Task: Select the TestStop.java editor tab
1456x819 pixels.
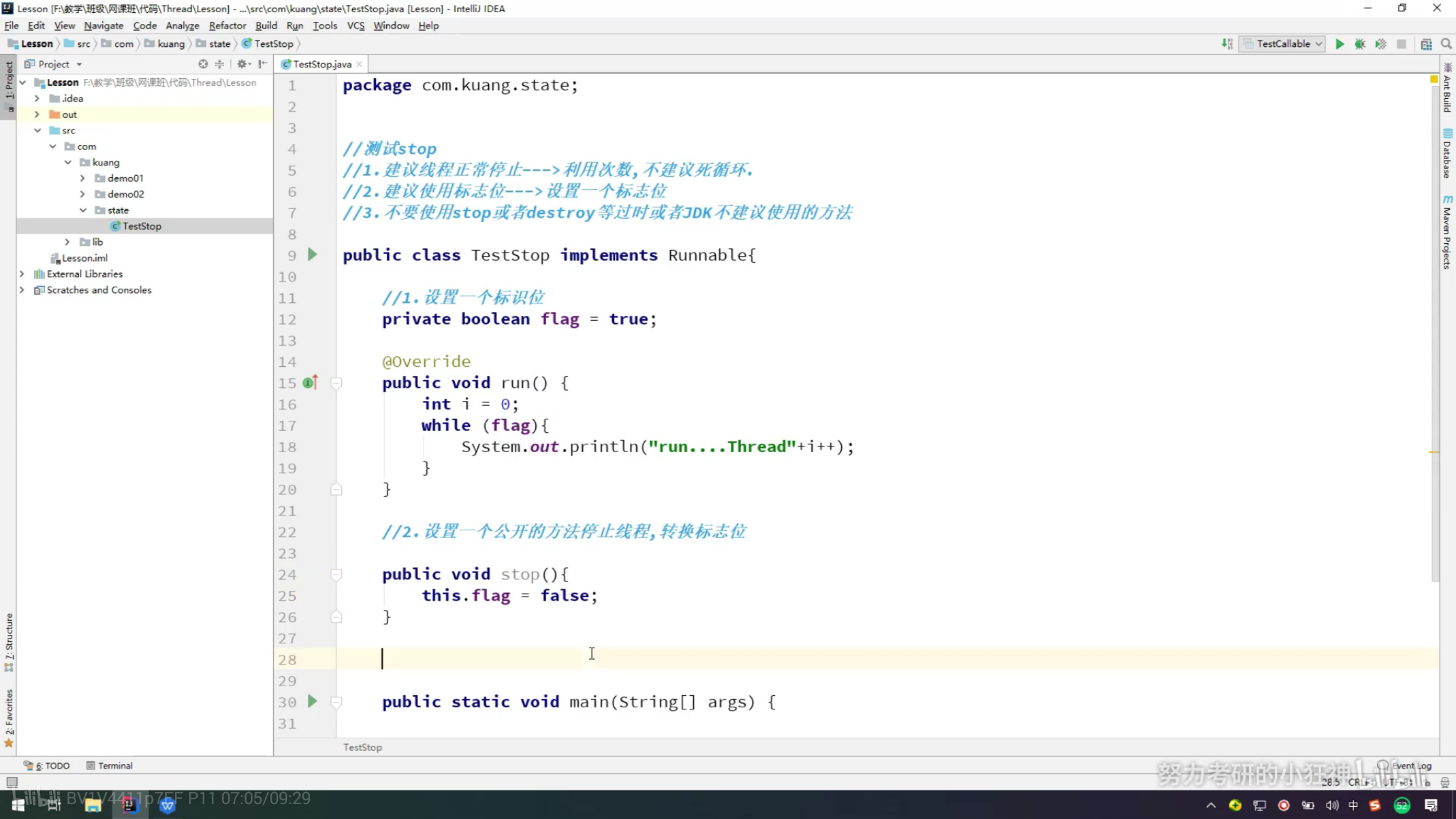Action: [321, 64]
